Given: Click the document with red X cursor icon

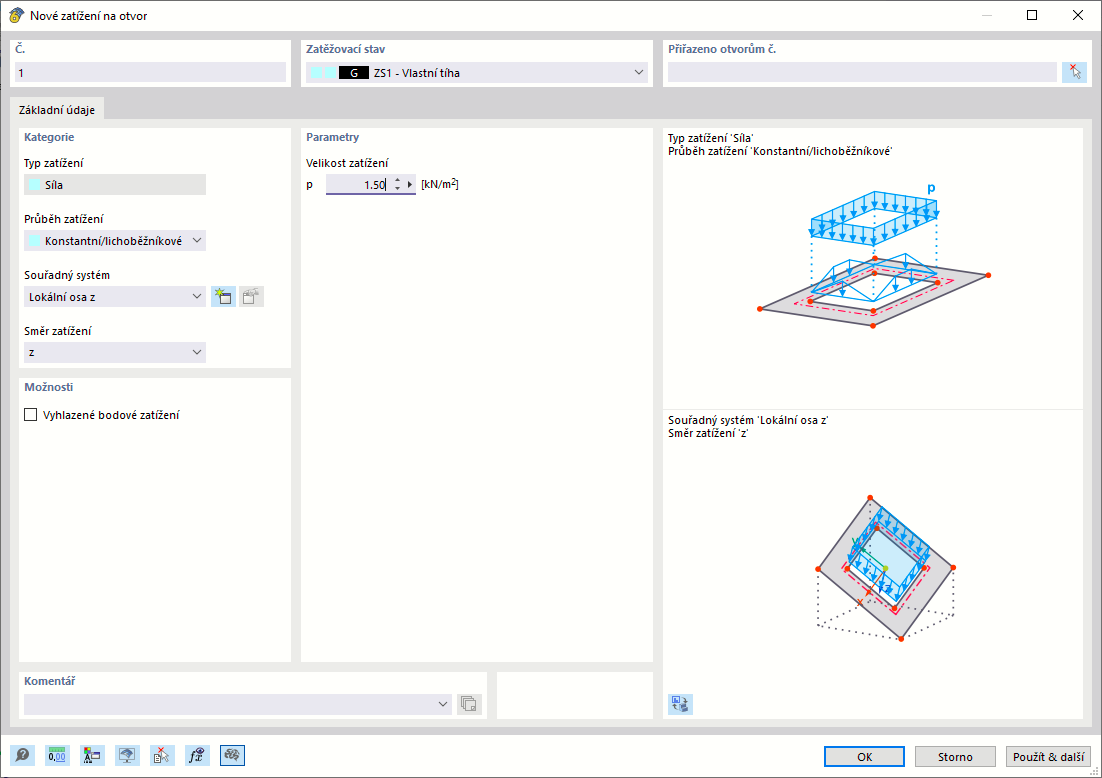Looking at the screenshot, I should coord(162,756).
